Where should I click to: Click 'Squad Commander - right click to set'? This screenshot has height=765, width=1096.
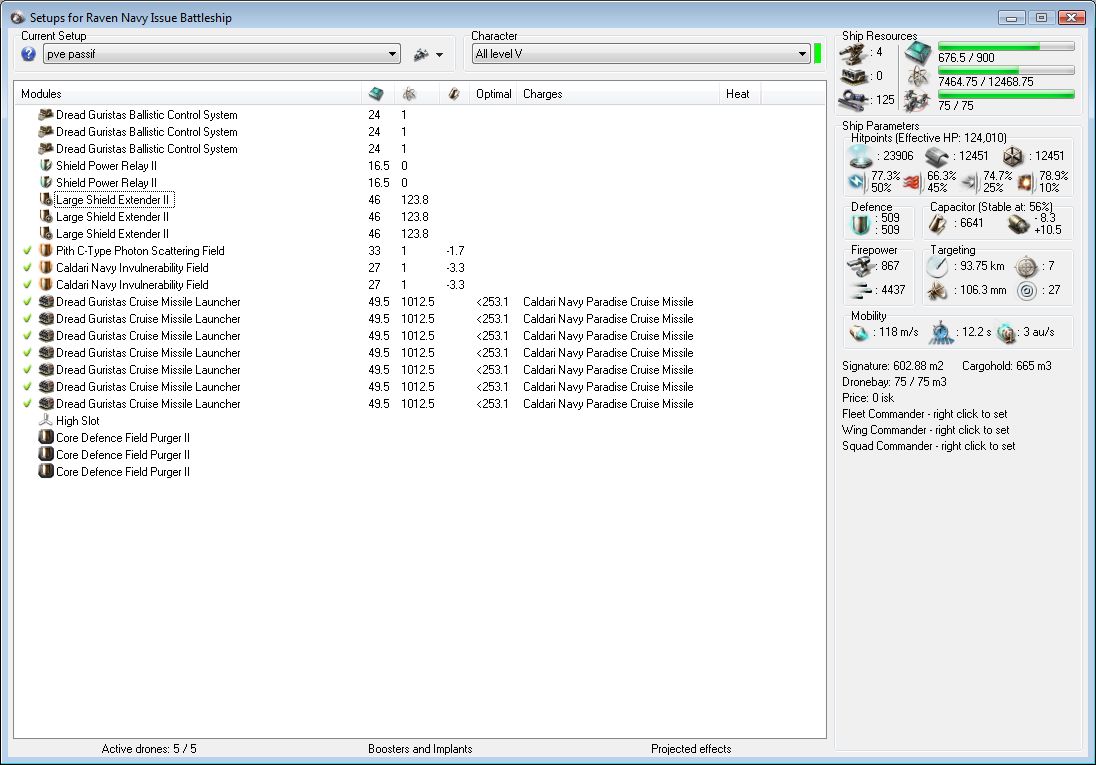point(928,446)
